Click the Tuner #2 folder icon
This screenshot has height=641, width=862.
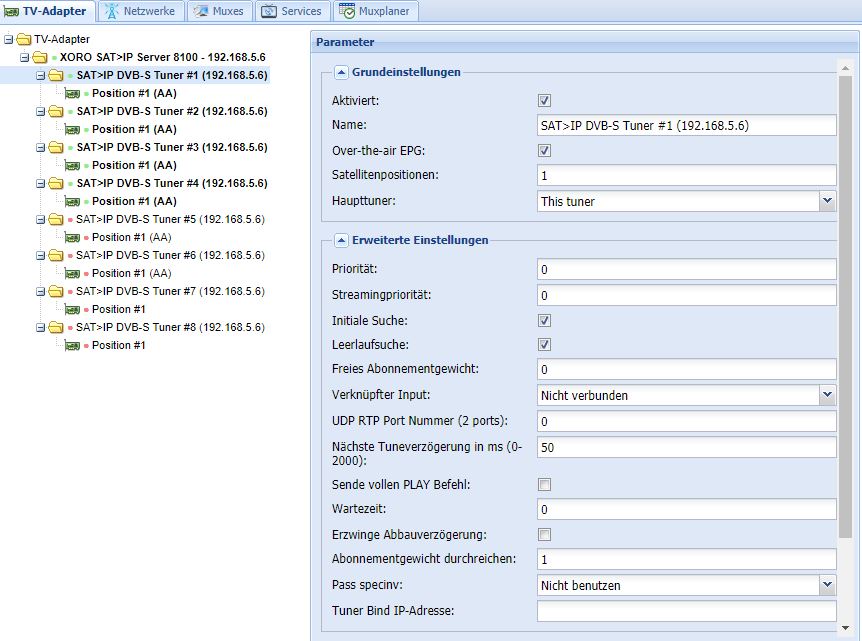pos(56,112)
